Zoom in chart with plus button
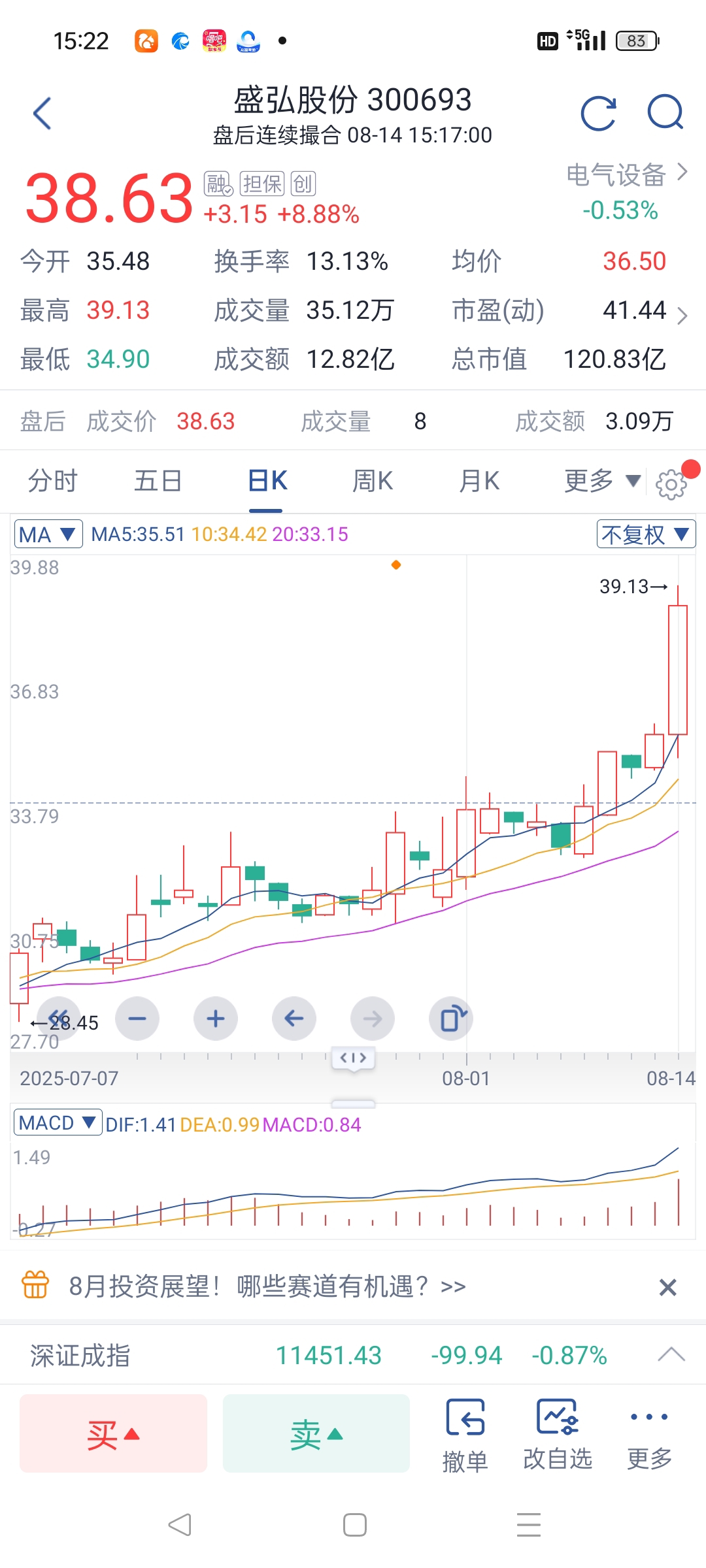Screen dimensions: 706x1568 (x=216, y=1019)
